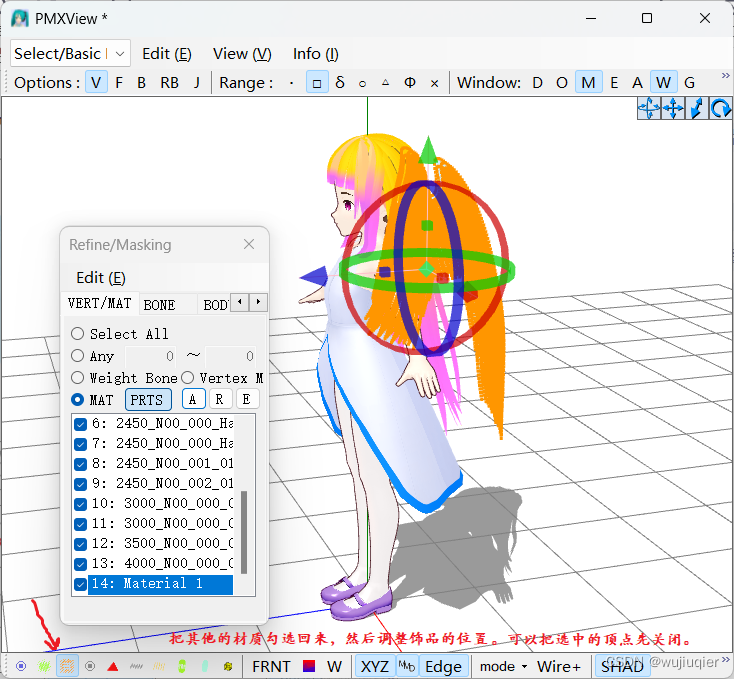Toggle the gray circled dot display icon
734x679 pixels.
tap(90, 666)
